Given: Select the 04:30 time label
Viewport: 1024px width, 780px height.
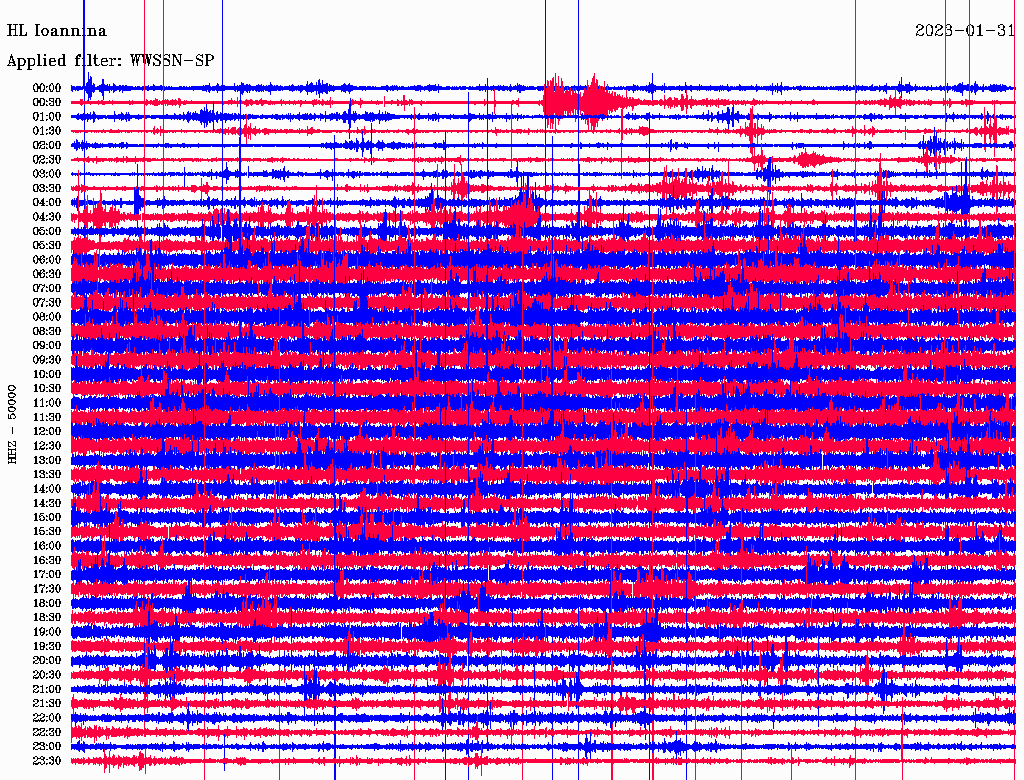Looking at the screenshot, I should pos(47,217).
